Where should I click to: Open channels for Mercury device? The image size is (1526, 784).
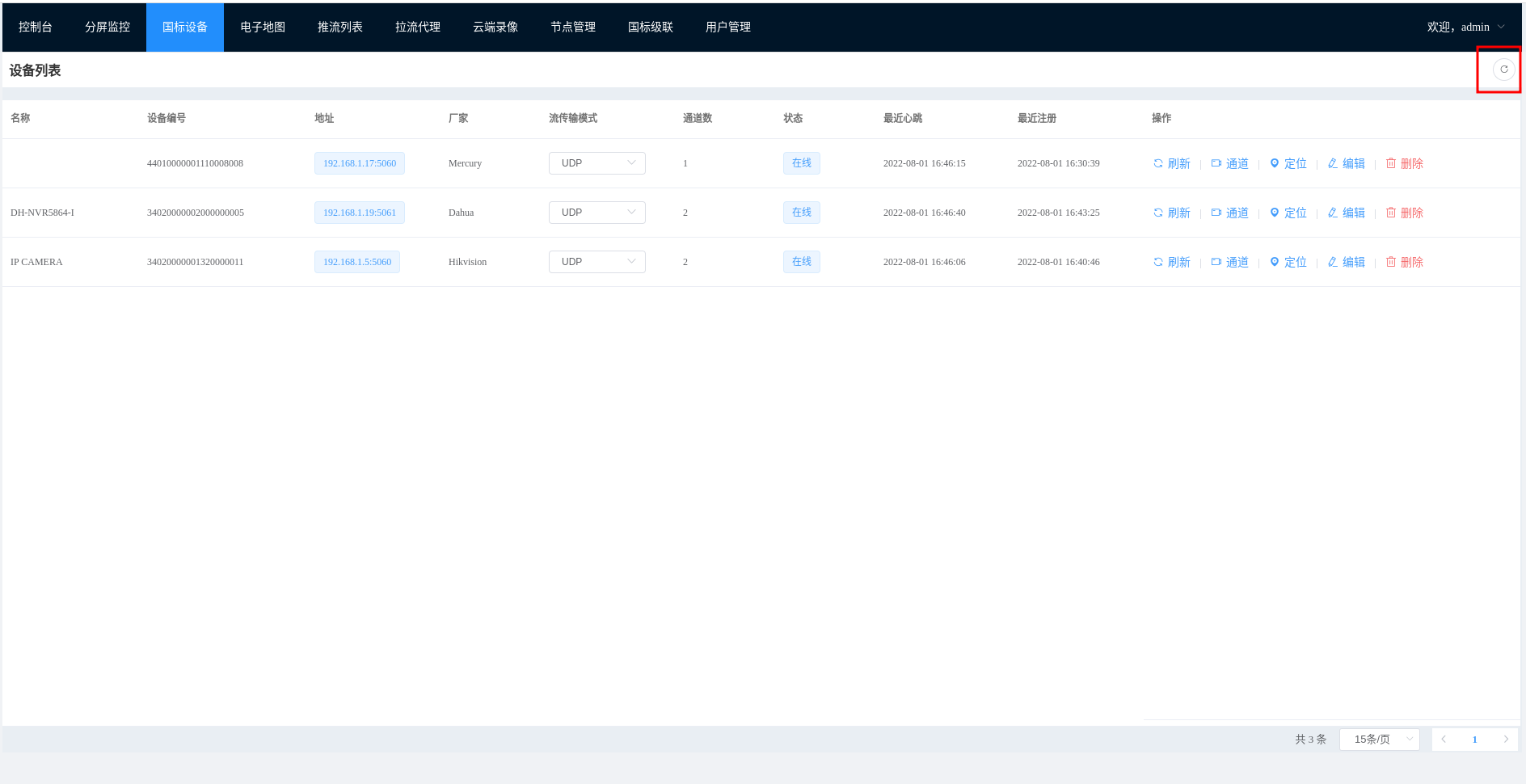[x=1230, y=163]
